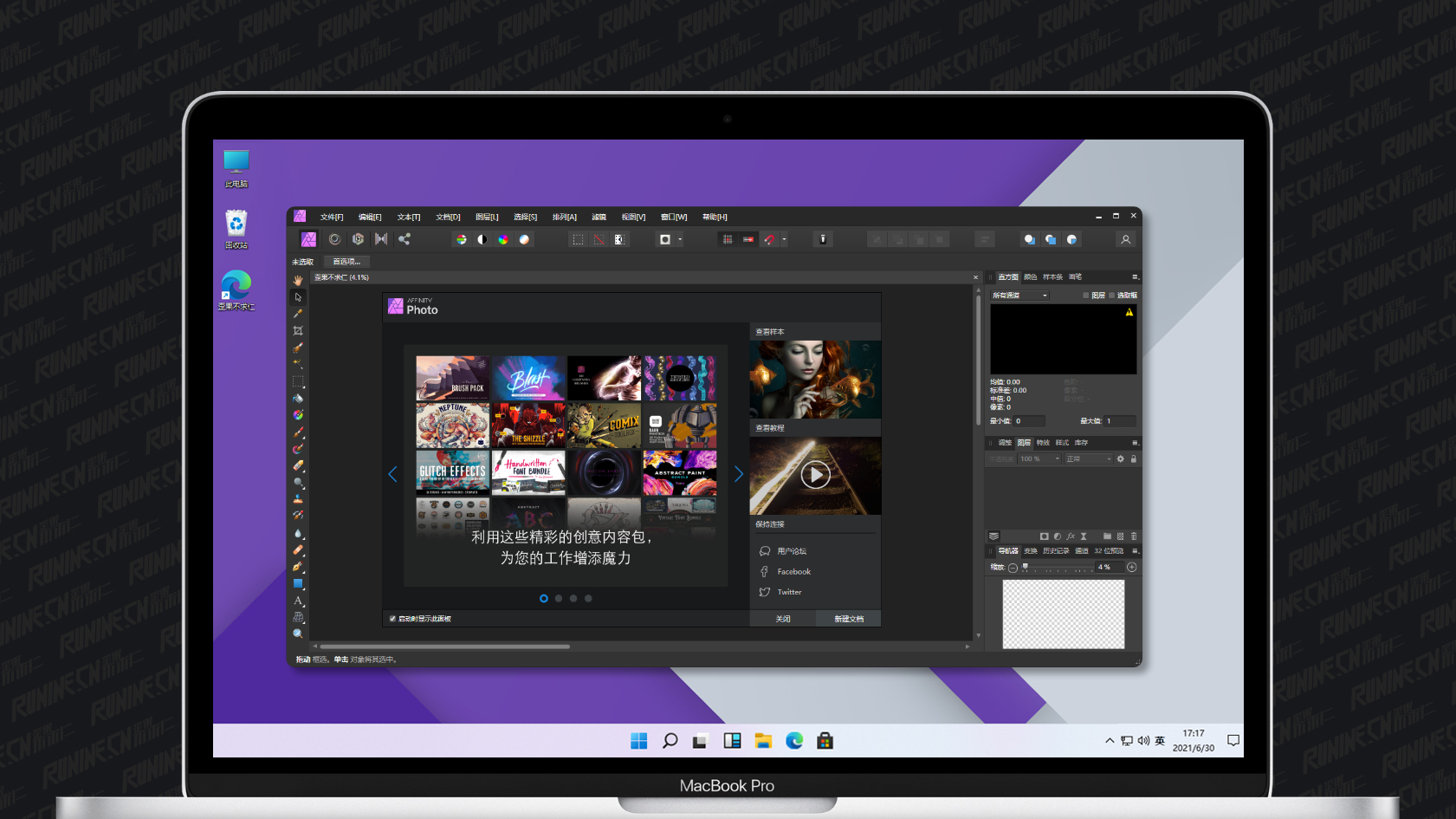Screen dimensions: 1456x819
Task: Select the Zoom magnifier tool
Action: tap(298, 634)
